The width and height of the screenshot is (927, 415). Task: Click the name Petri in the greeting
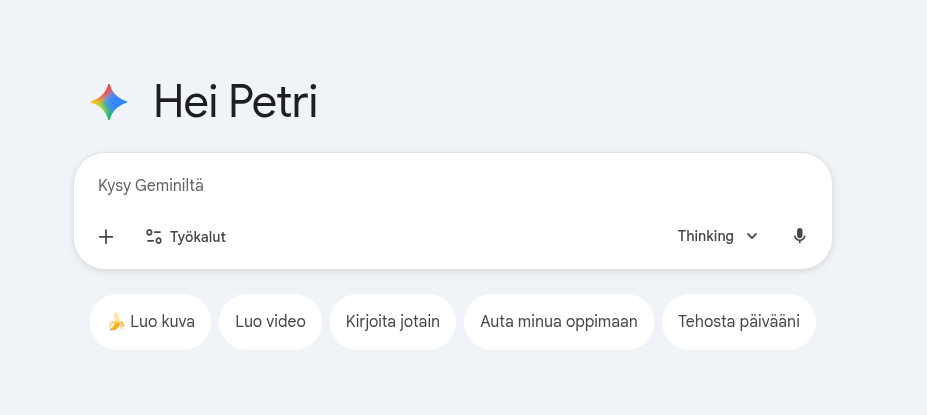273,102
